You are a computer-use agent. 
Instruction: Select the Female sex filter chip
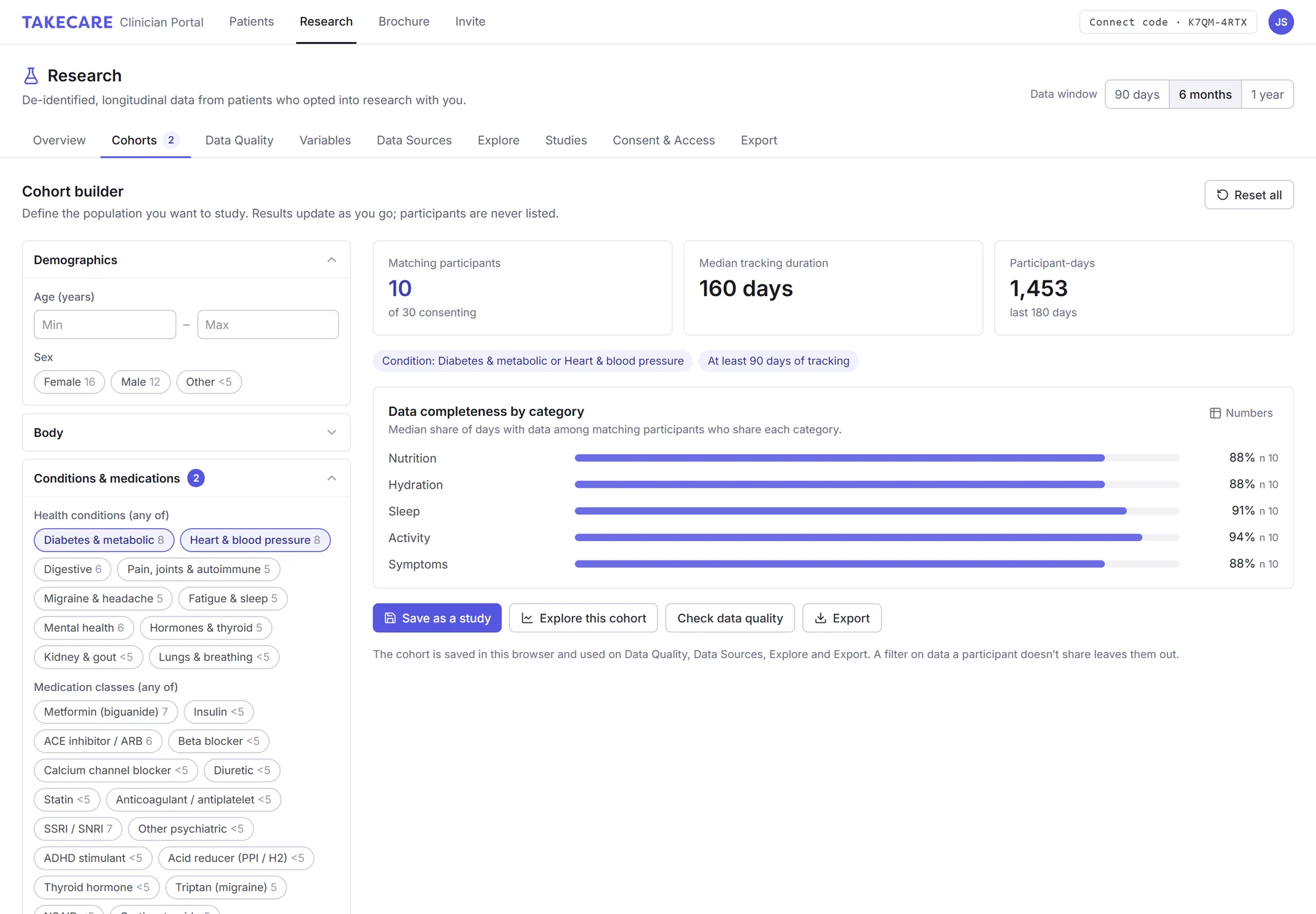(69, 382)
